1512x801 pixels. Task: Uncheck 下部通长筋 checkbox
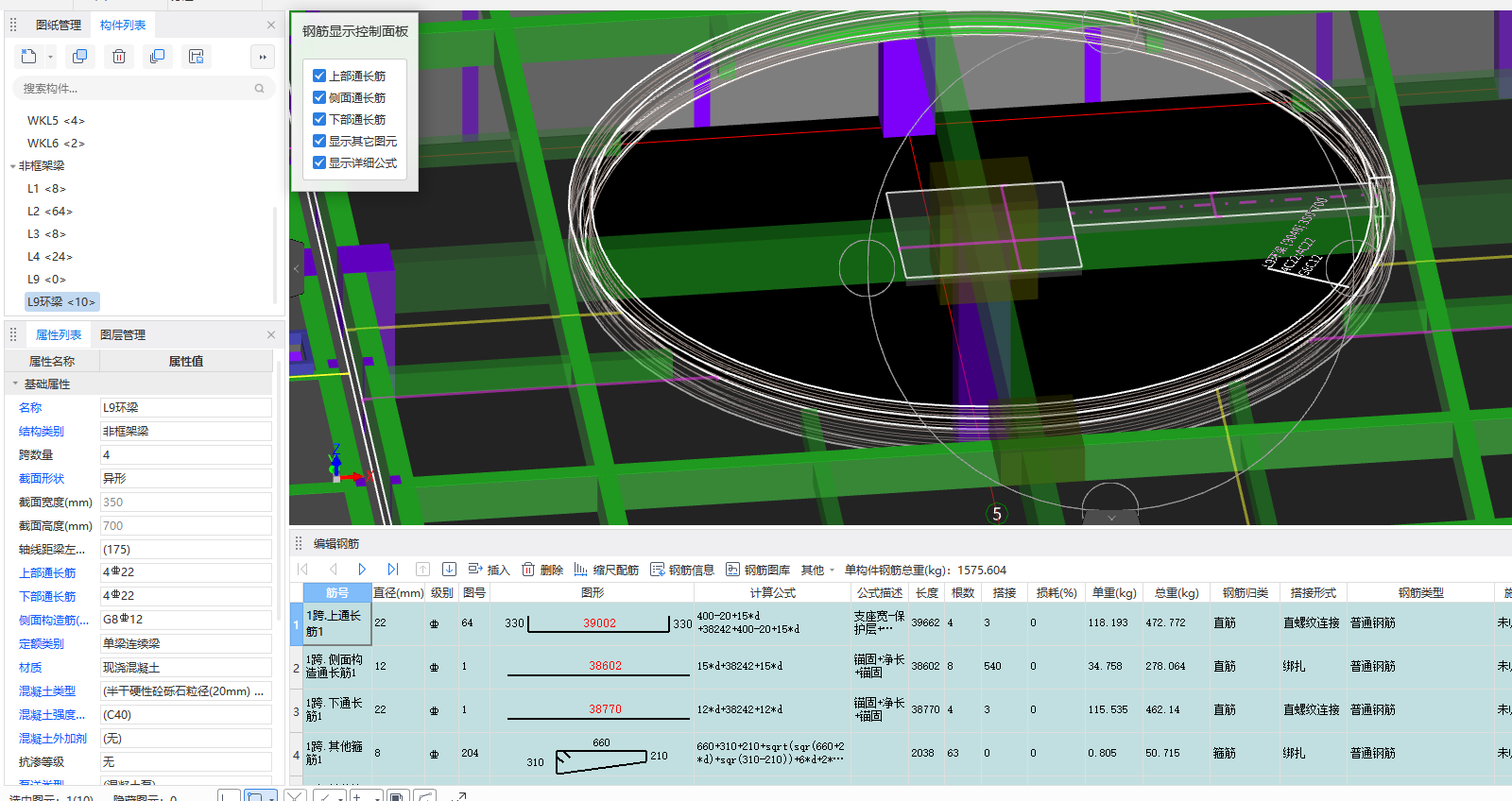pos(319,119)
